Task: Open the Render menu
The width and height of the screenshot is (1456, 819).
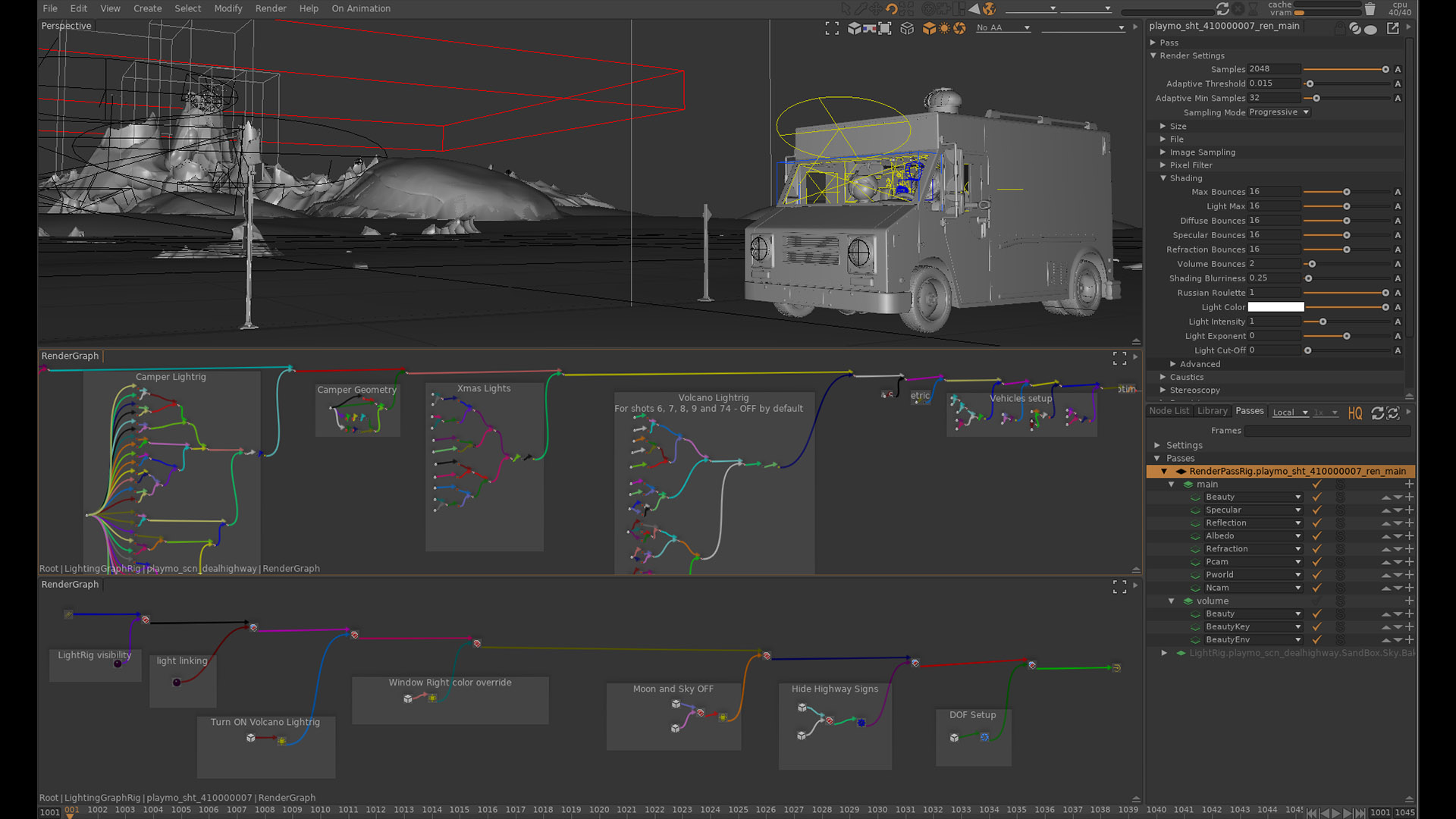Action: tap(271, 8)
